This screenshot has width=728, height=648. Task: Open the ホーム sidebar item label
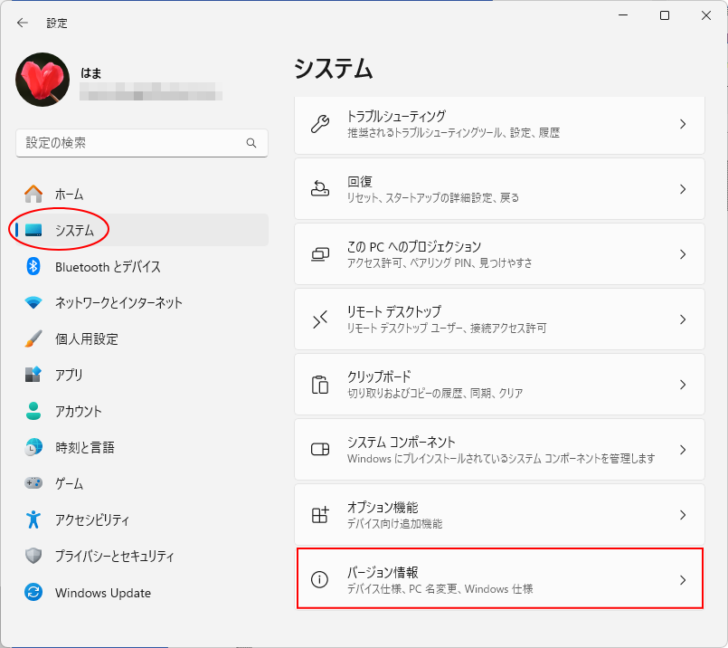tap(69, 194)
